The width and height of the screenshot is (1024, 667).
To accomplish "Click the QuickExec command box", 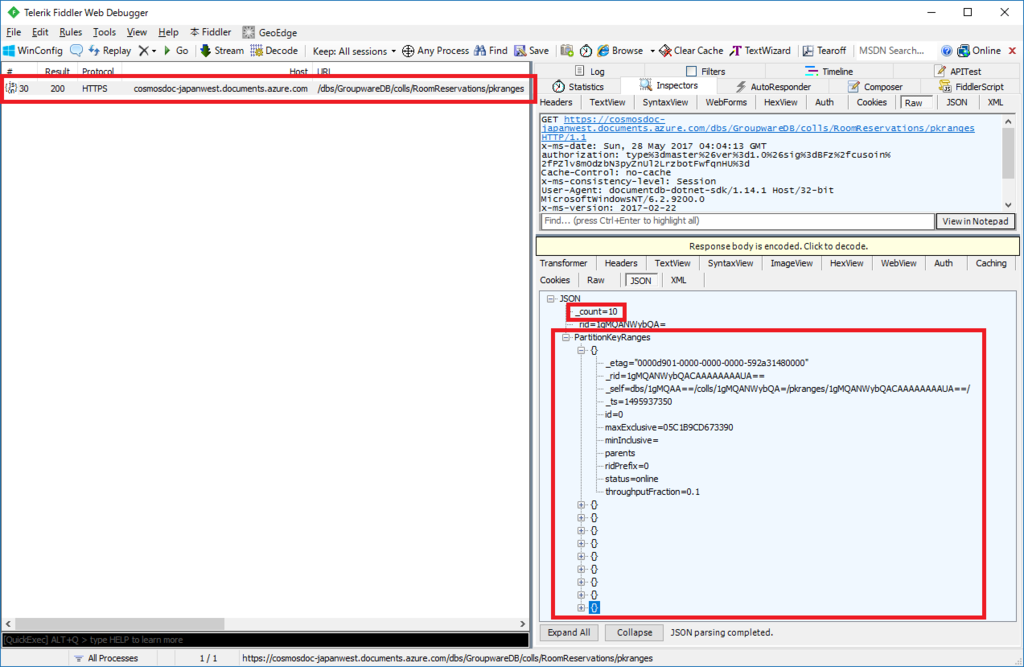I will pyautogui.click(x=265, y=640).
